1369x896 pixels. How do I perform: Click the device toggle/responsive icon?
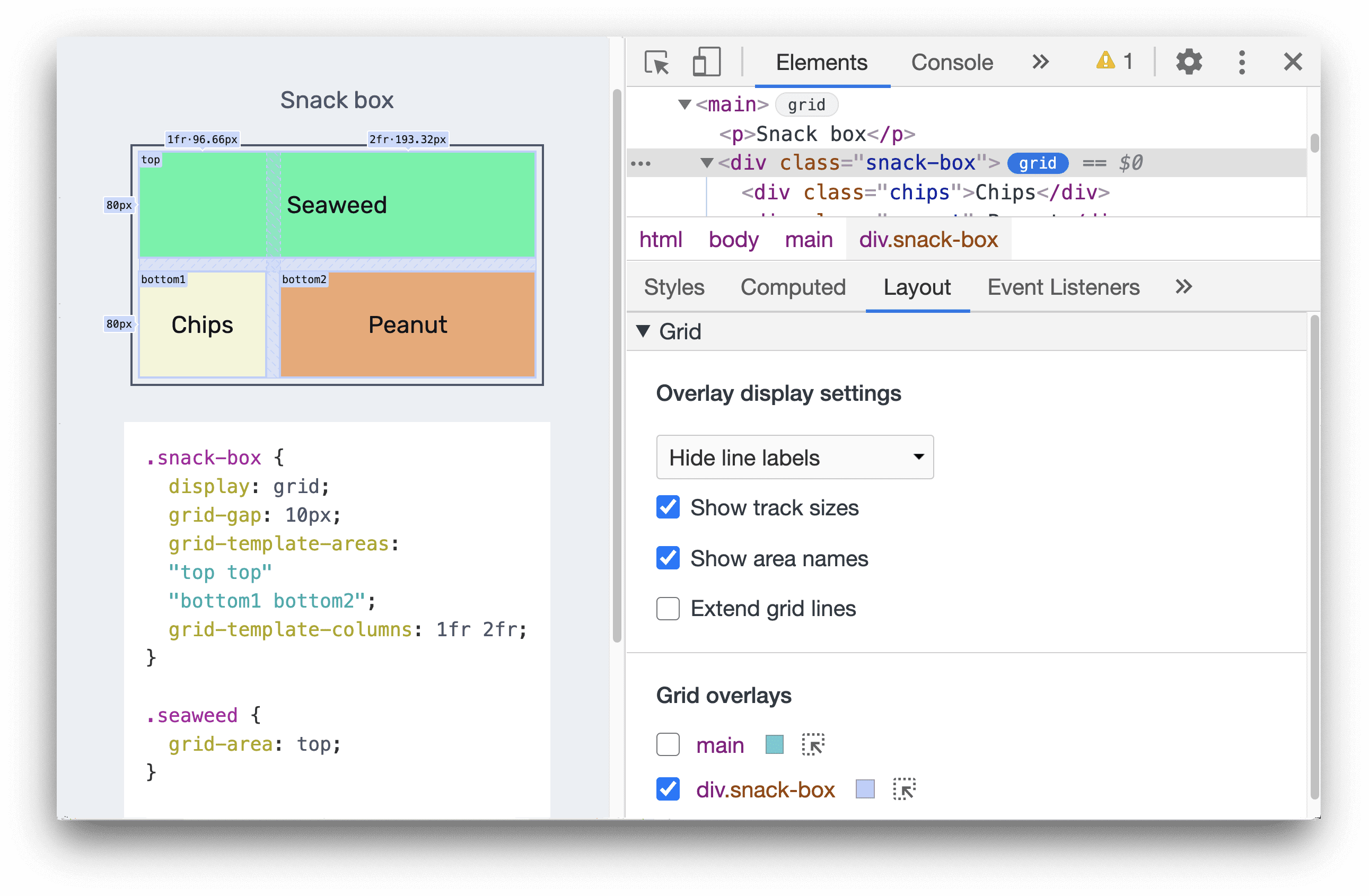coord(700,62)
